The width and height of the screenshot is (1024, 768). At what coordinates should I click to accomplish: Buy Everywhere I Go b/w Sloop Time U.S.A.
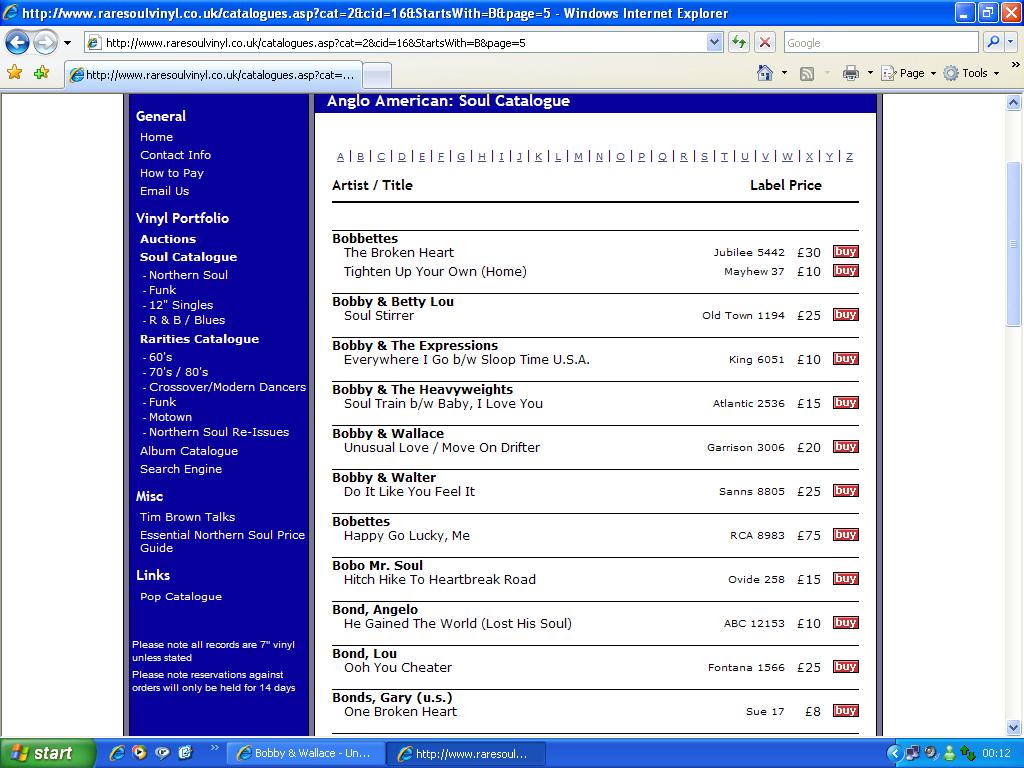coord(845,359)
